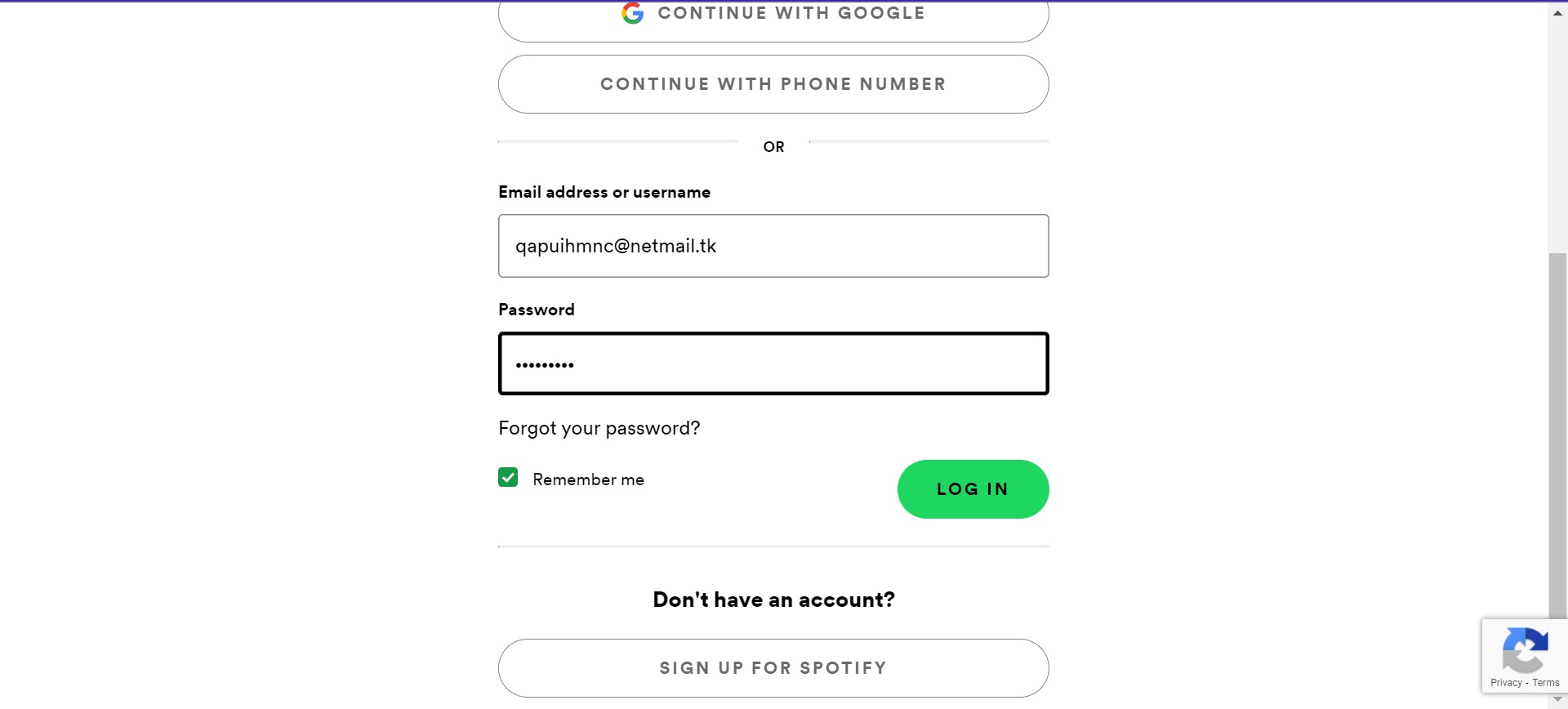
Task: Select Continue with Phone Number
Action: 773,83
